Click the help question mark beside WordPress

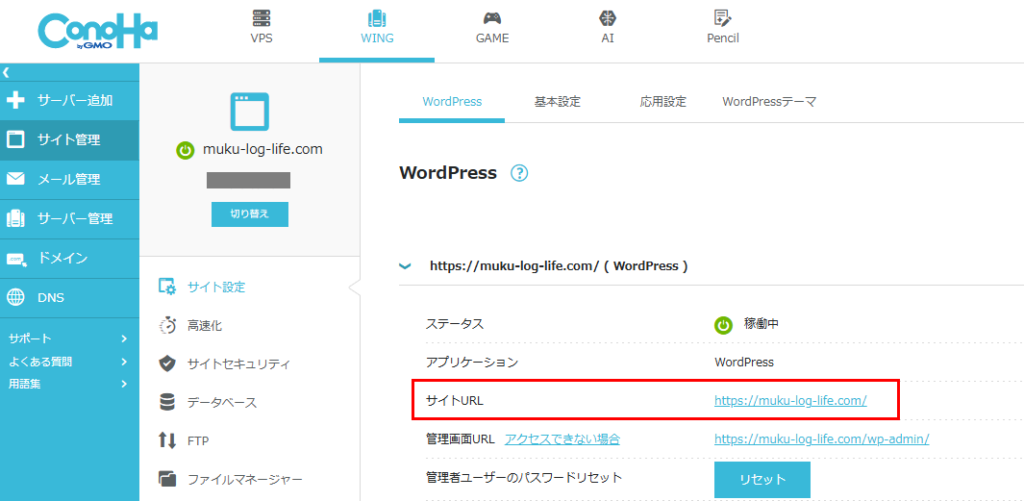519,173
